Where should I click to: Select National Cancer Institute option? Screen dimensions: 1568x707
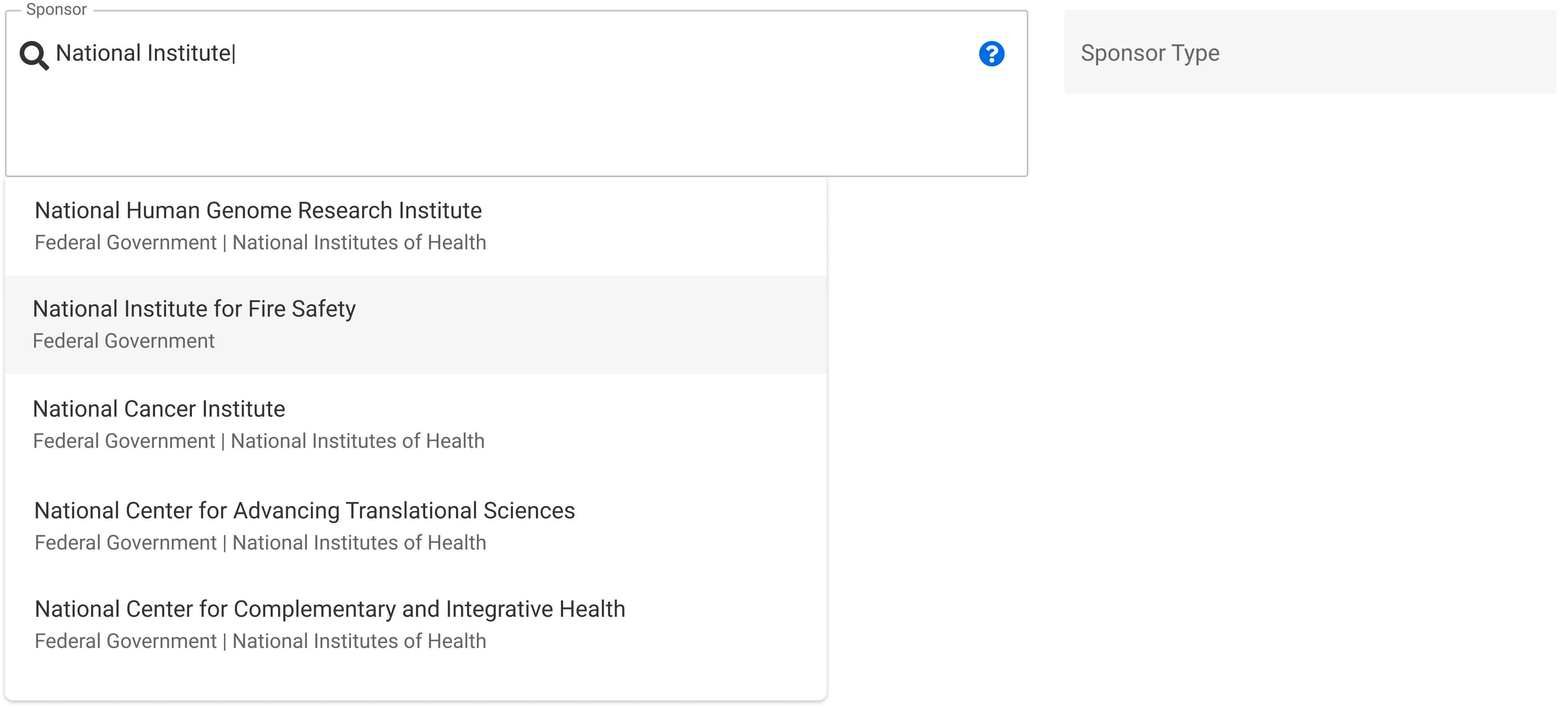[159, 409]
